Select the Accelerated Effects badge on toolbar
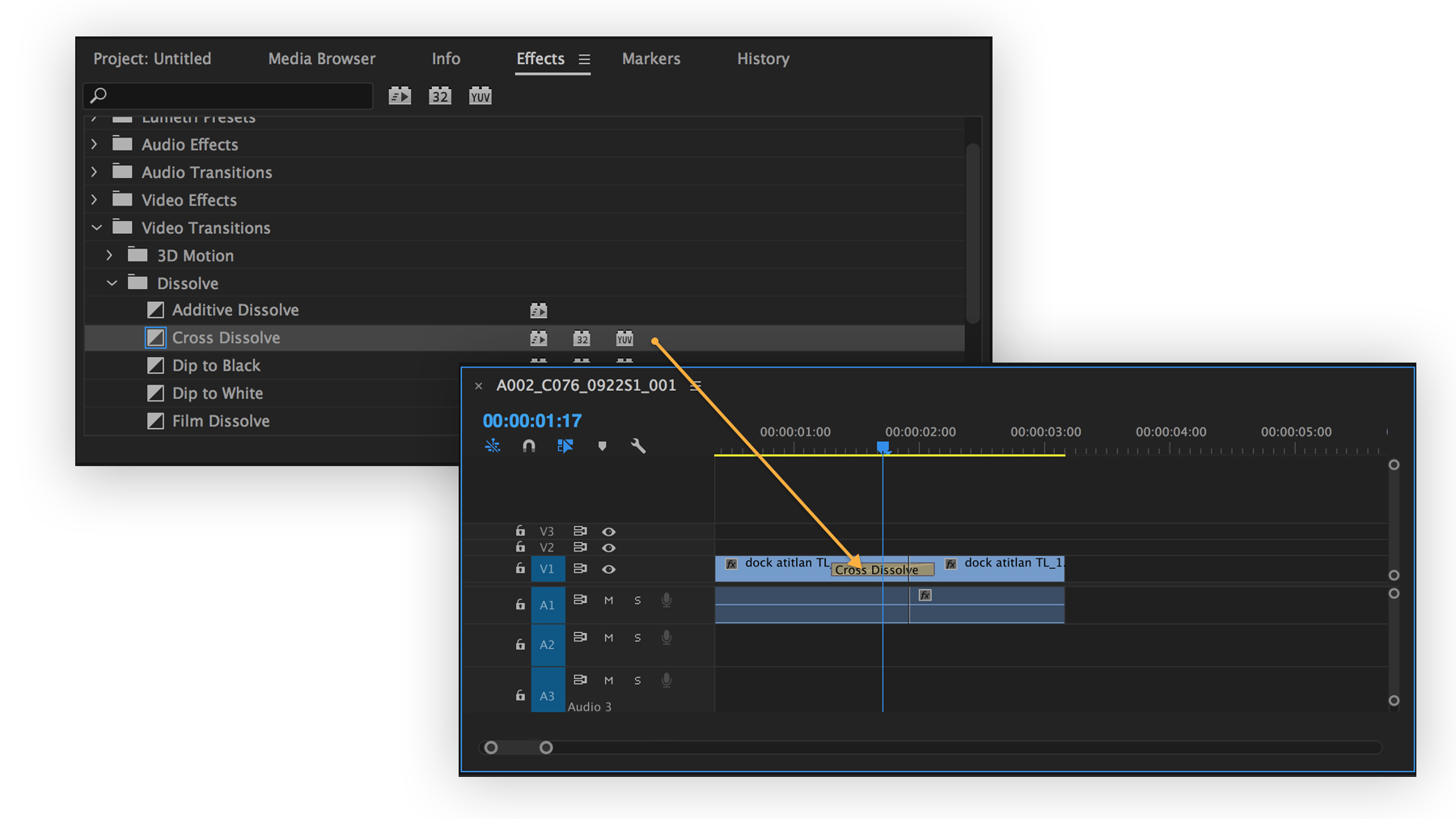Screen dimensions: 1456x819 pos(400,95)
